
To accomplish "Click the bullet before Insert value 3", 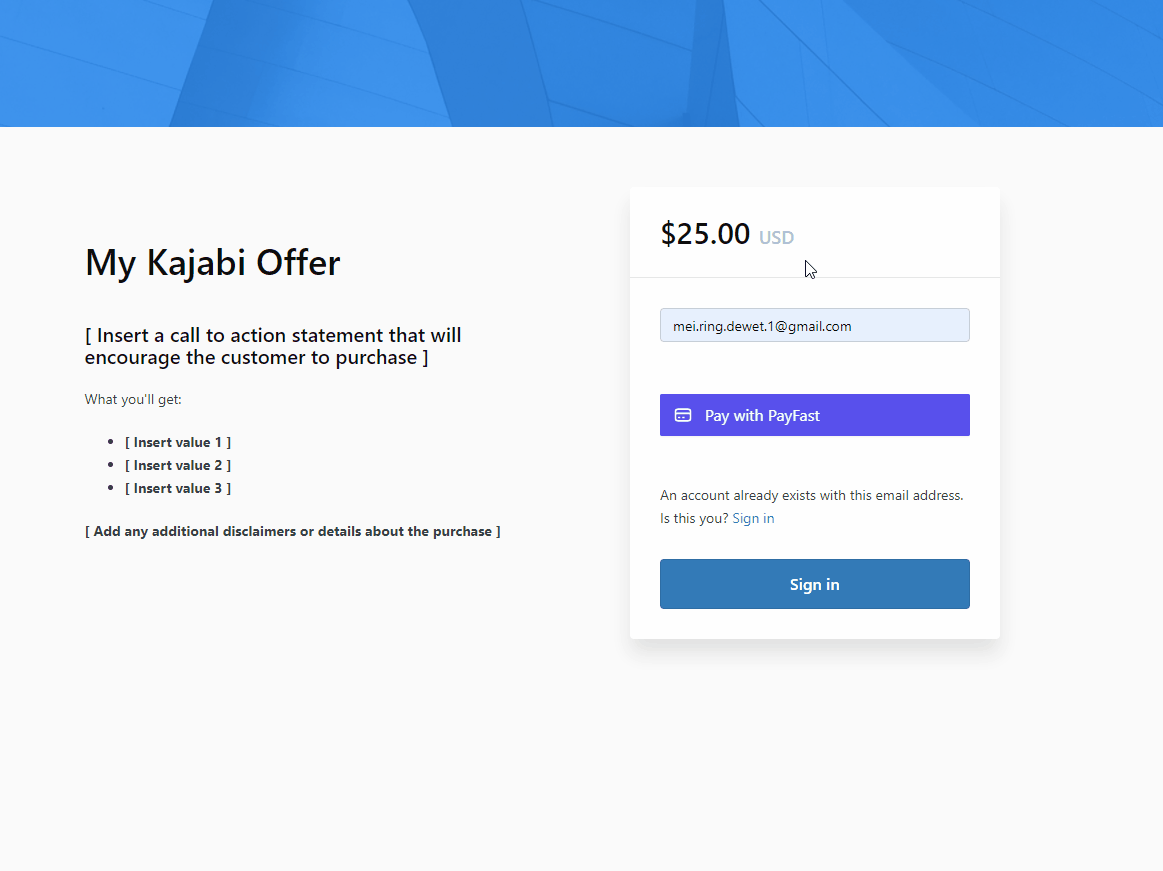I will point(111,488).
